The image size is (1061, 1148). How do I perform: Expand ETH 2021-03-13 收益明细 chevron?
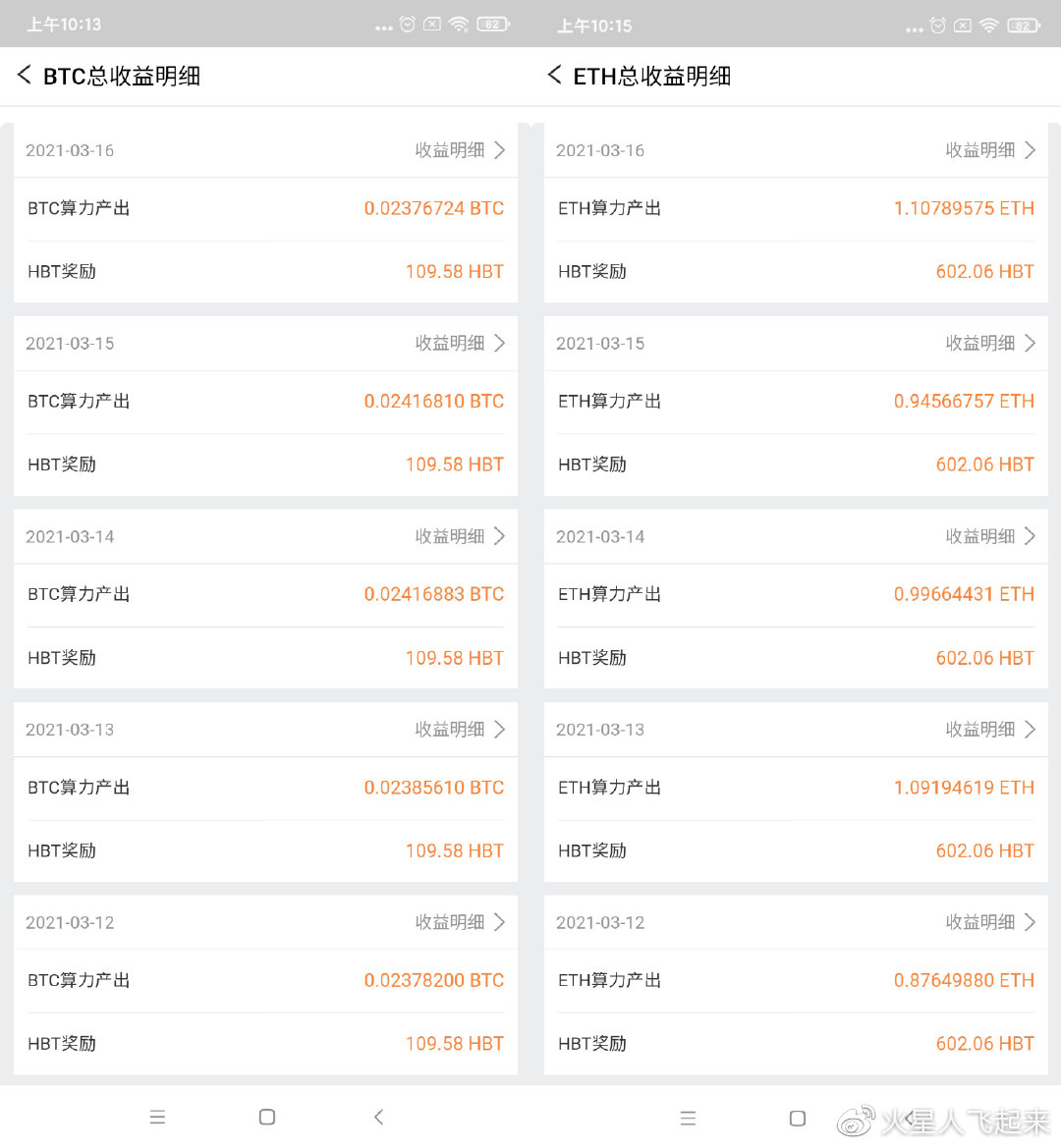click(1030, 730)
